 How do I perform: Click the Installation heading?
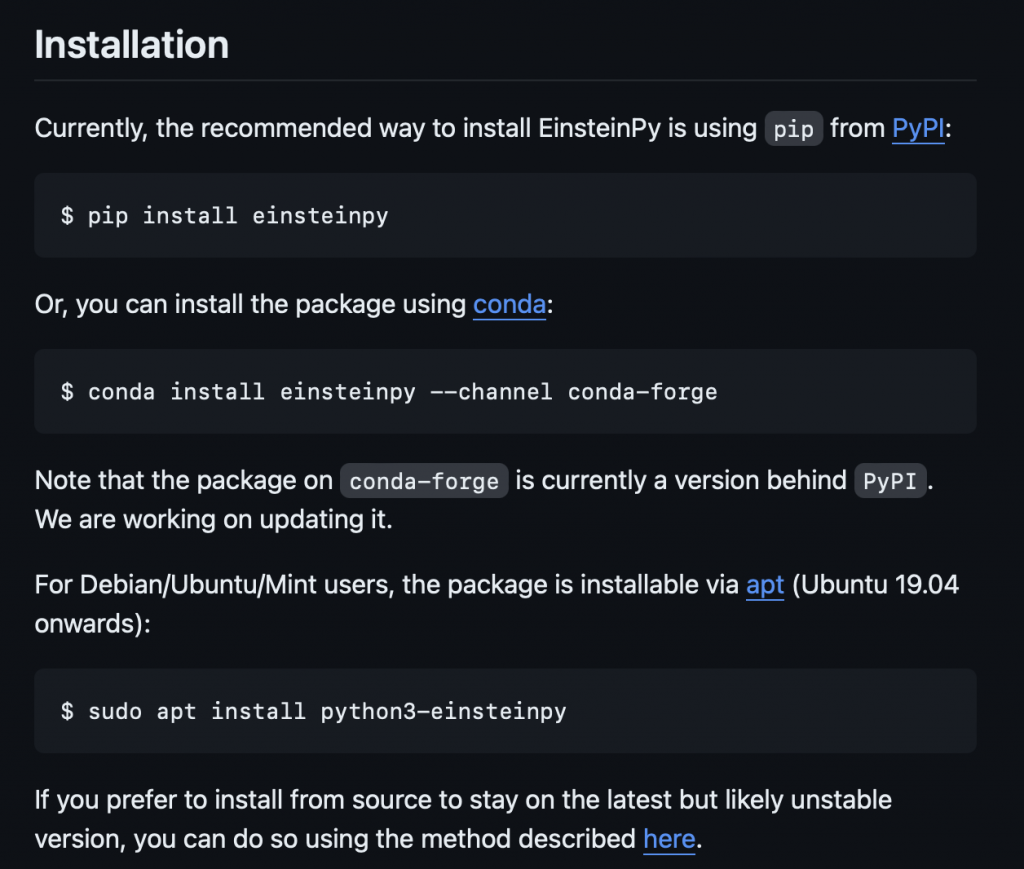[131, 44]
